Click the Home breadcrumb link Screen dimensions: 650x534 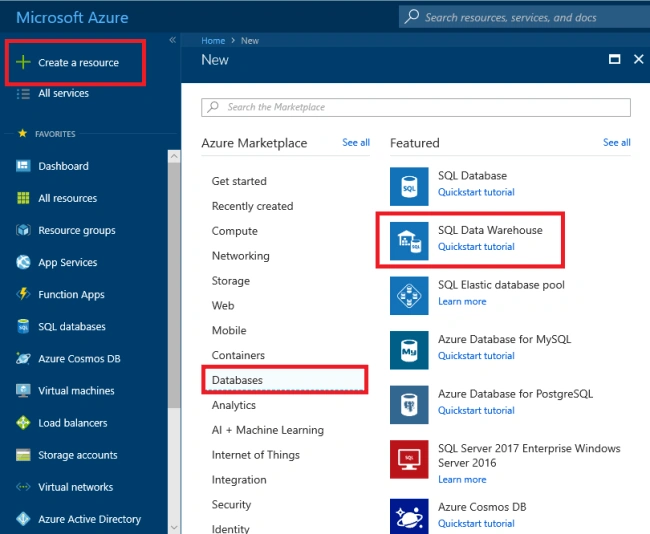[x=213, y=41]
